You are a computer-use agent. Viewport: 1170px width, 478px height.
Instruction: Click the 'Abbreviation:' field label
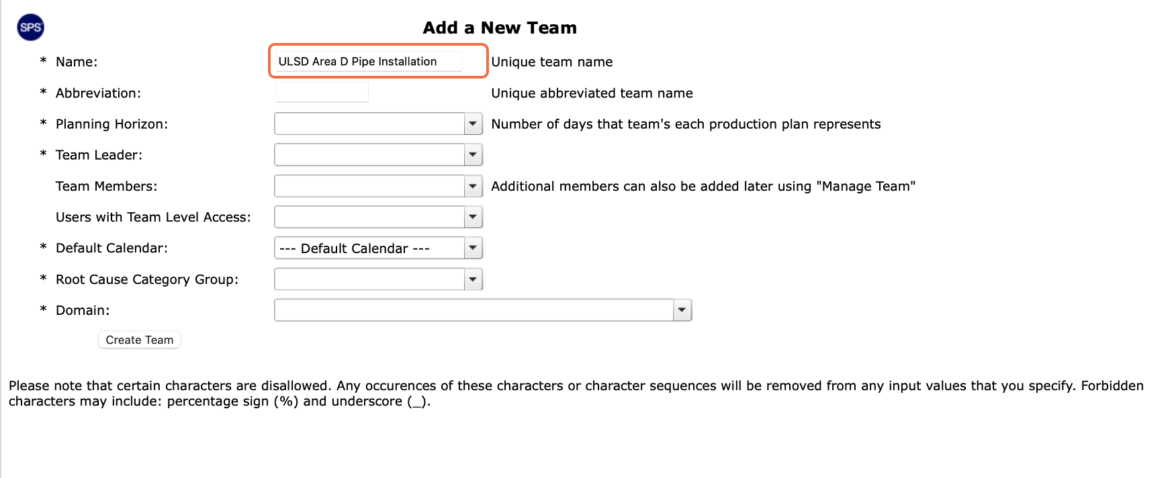[x=98, y=93]
